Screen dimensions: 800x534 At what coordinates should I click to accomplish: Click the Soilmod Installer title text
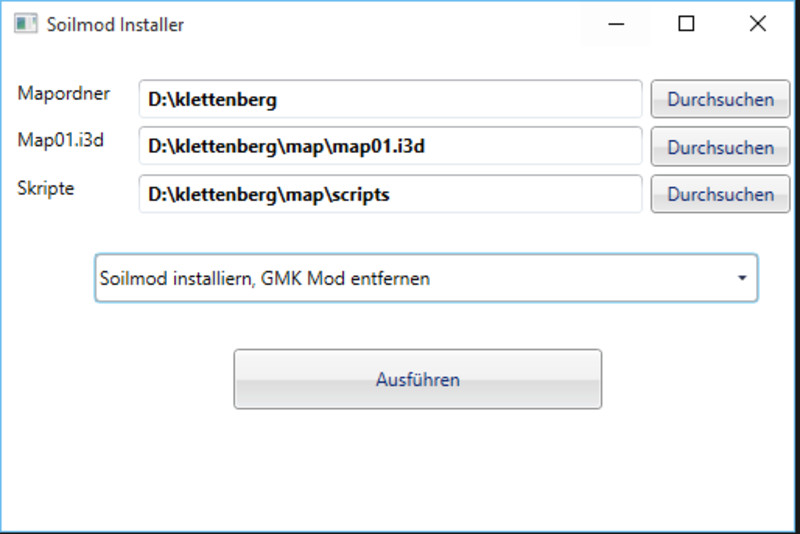coord(115,25)
